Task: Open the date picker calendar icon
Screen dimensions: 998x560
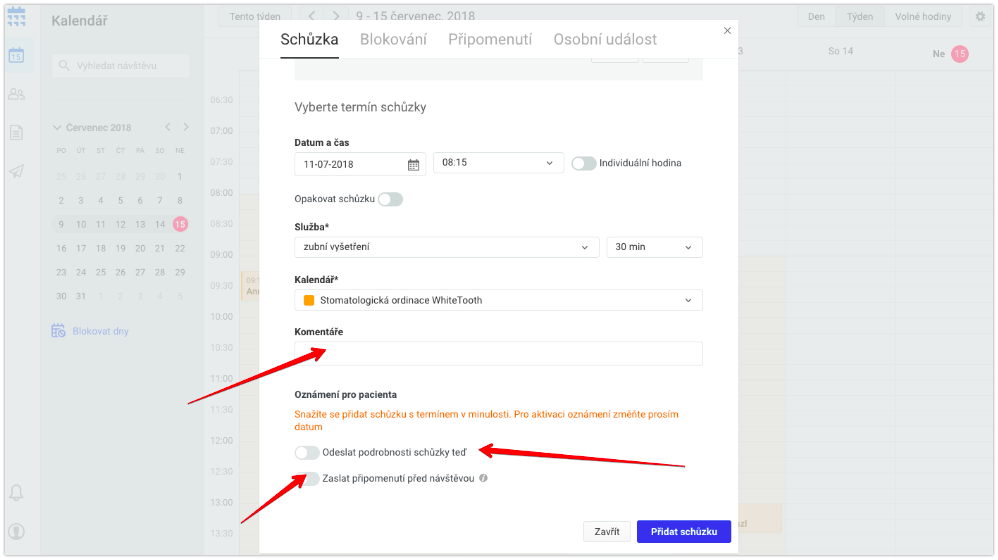Action: point(413,165)
